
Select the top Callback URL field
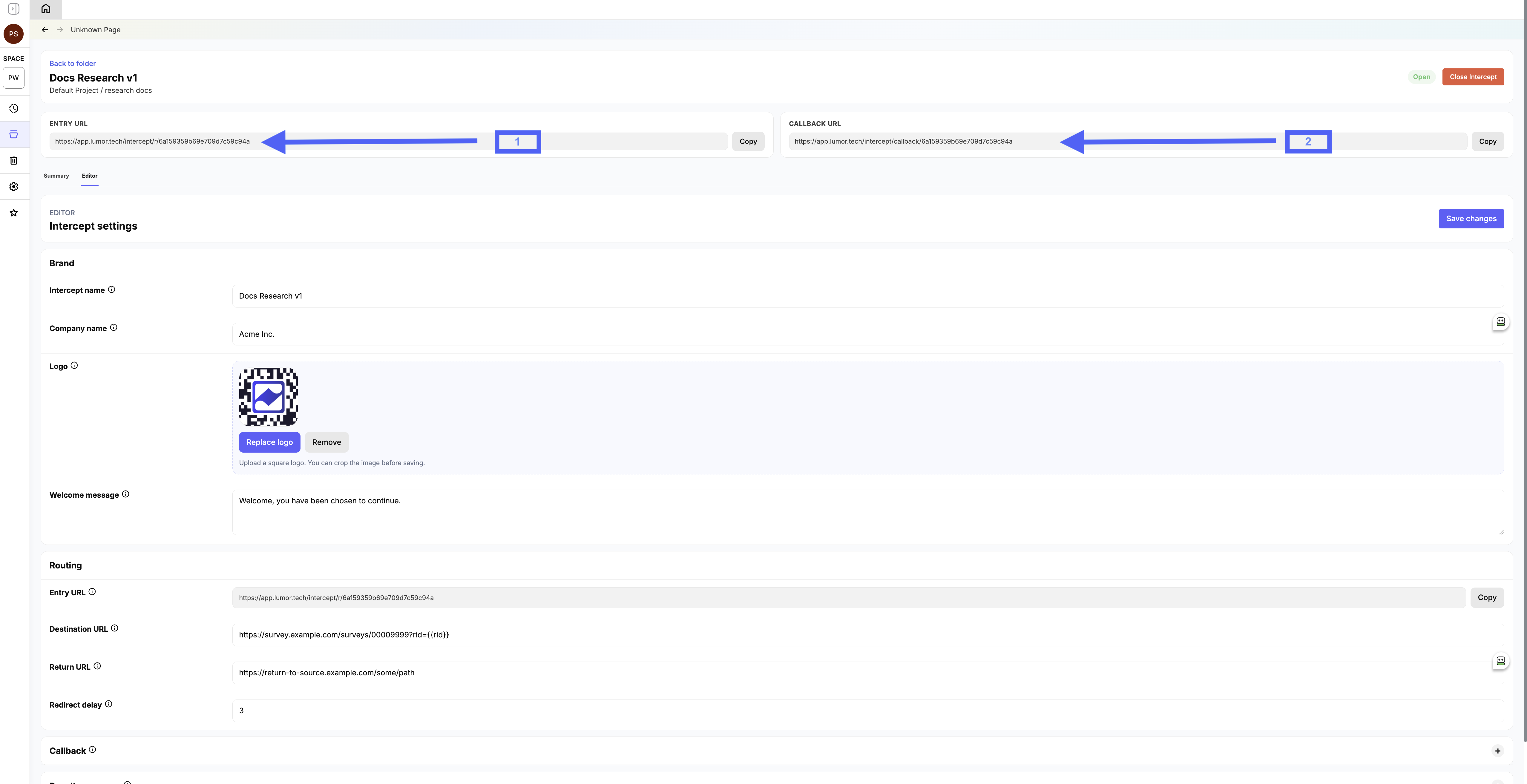click(x=1127, y=142)
